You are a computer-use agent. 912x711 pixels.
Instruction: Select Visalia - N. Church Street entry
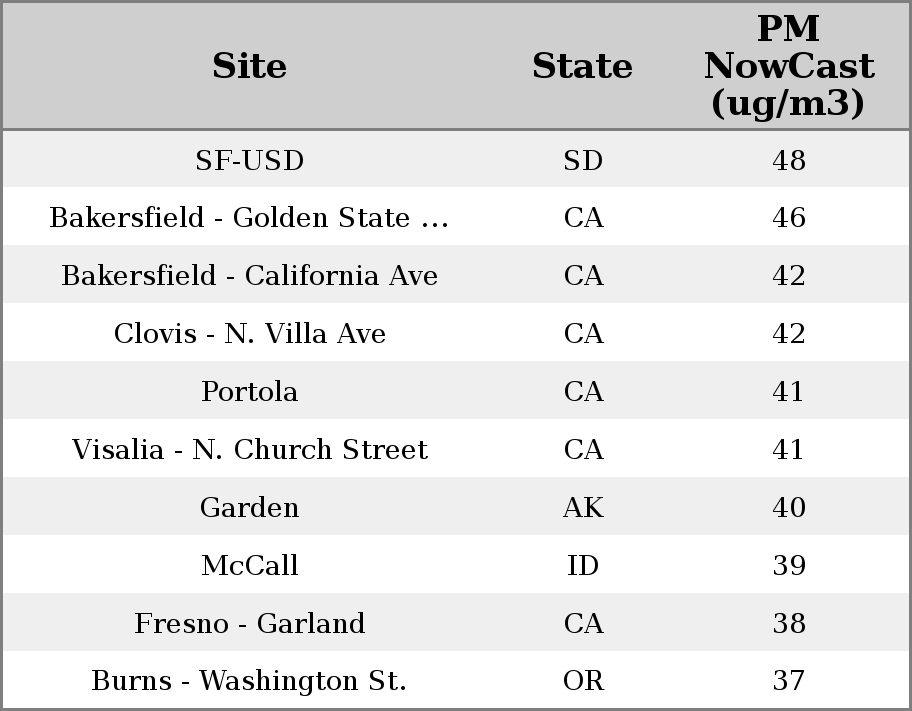[x=249, y=449]
